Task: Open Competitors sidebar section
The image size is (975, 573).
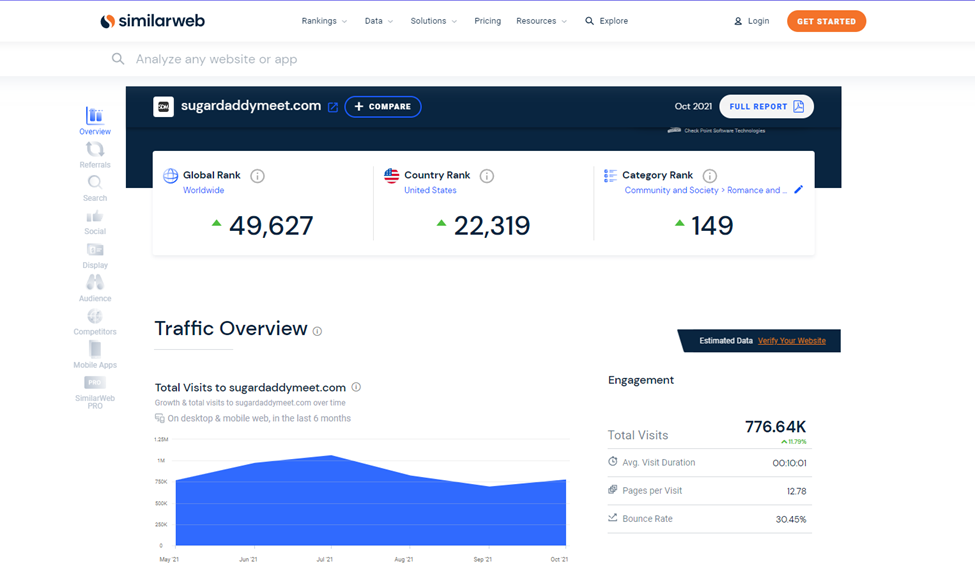Action: point(95,318)
